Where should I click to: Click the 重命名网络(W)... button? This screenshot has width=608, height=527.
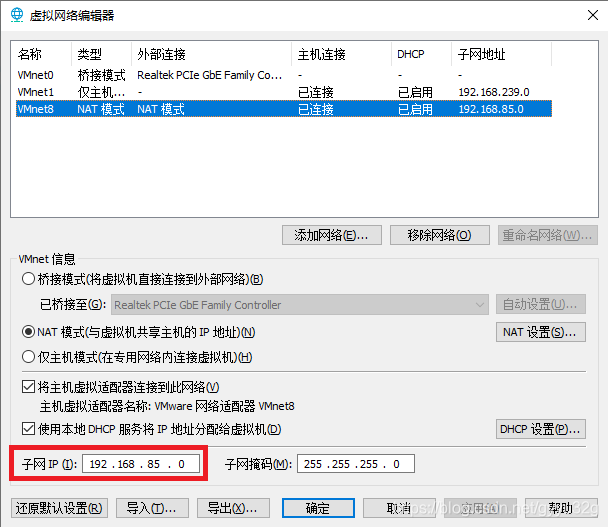[548, 235]
